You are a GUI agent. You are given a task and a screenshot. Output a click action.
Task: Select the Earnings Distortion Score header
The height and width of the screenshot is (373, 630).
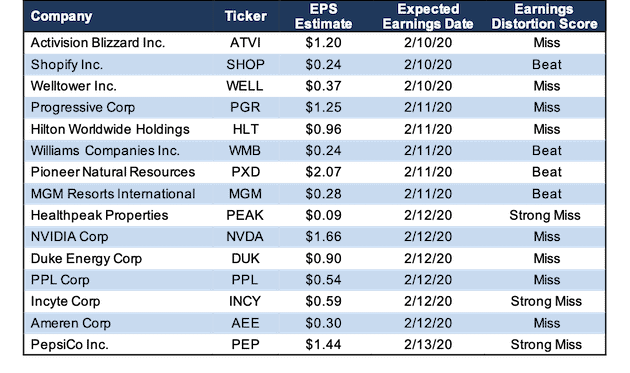[x=544, y=16]
